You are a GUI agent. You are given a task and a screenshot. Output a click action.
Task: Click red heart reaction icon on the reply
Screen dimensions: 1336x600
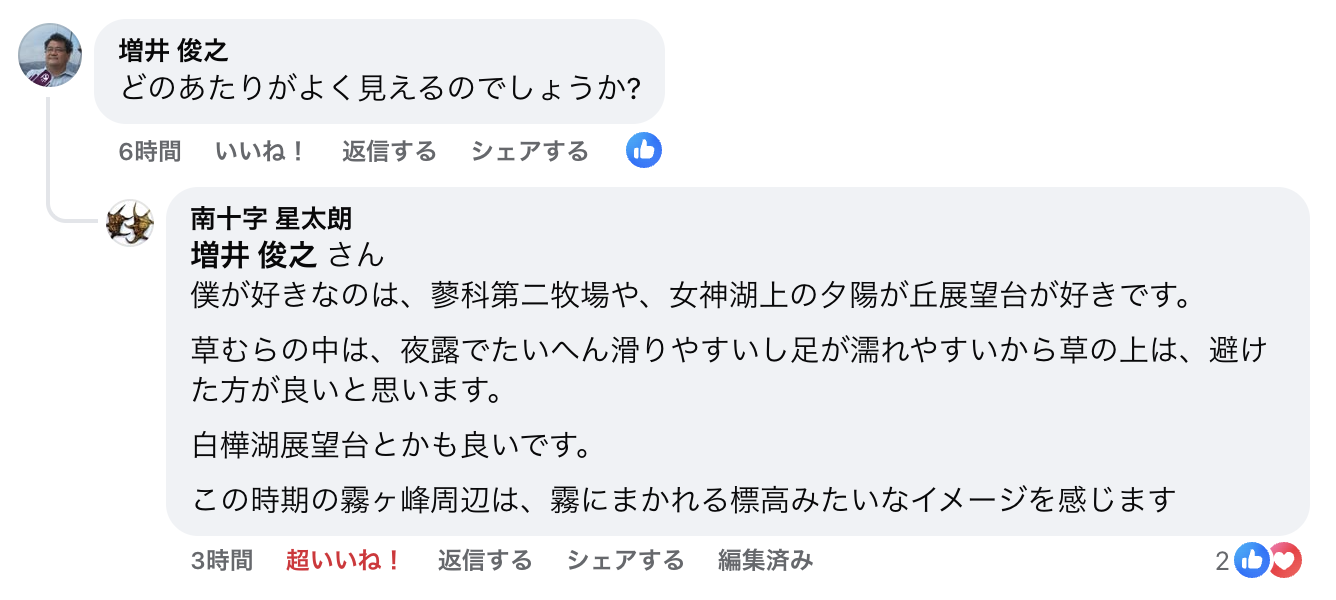click(1285, 561)
